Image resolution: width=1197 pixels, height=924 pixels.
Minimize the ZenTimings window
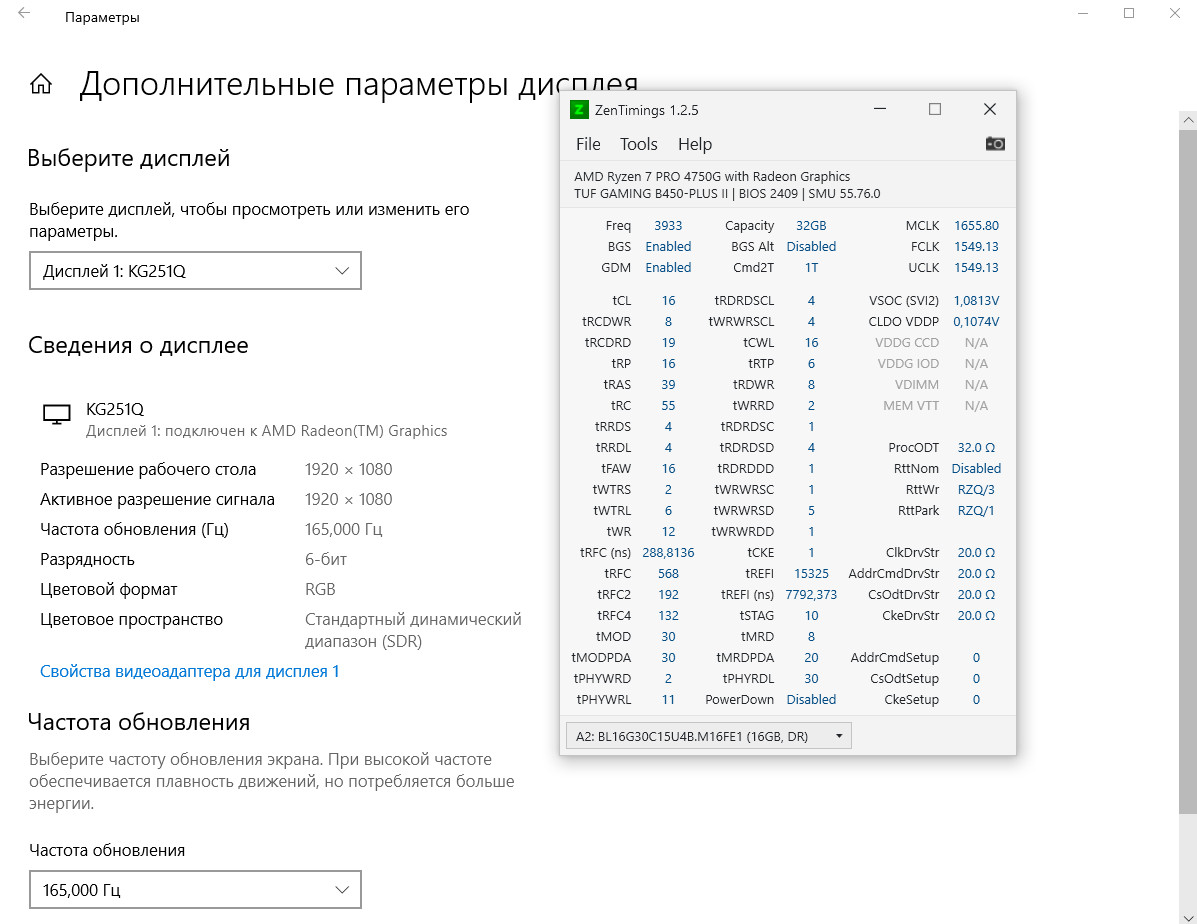(x=880, y=109)
